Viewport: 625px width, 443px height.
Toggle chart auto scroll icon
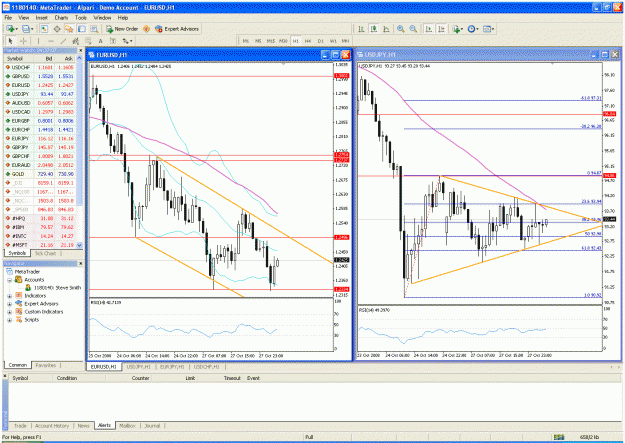429,29
